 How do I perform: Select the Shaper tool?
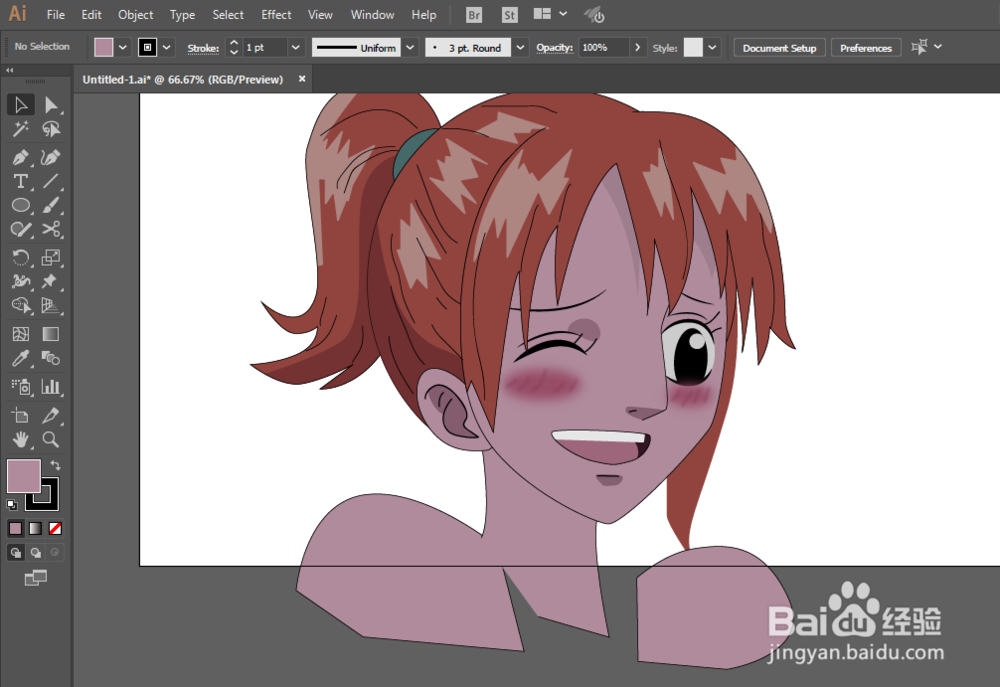pos(20,229)
